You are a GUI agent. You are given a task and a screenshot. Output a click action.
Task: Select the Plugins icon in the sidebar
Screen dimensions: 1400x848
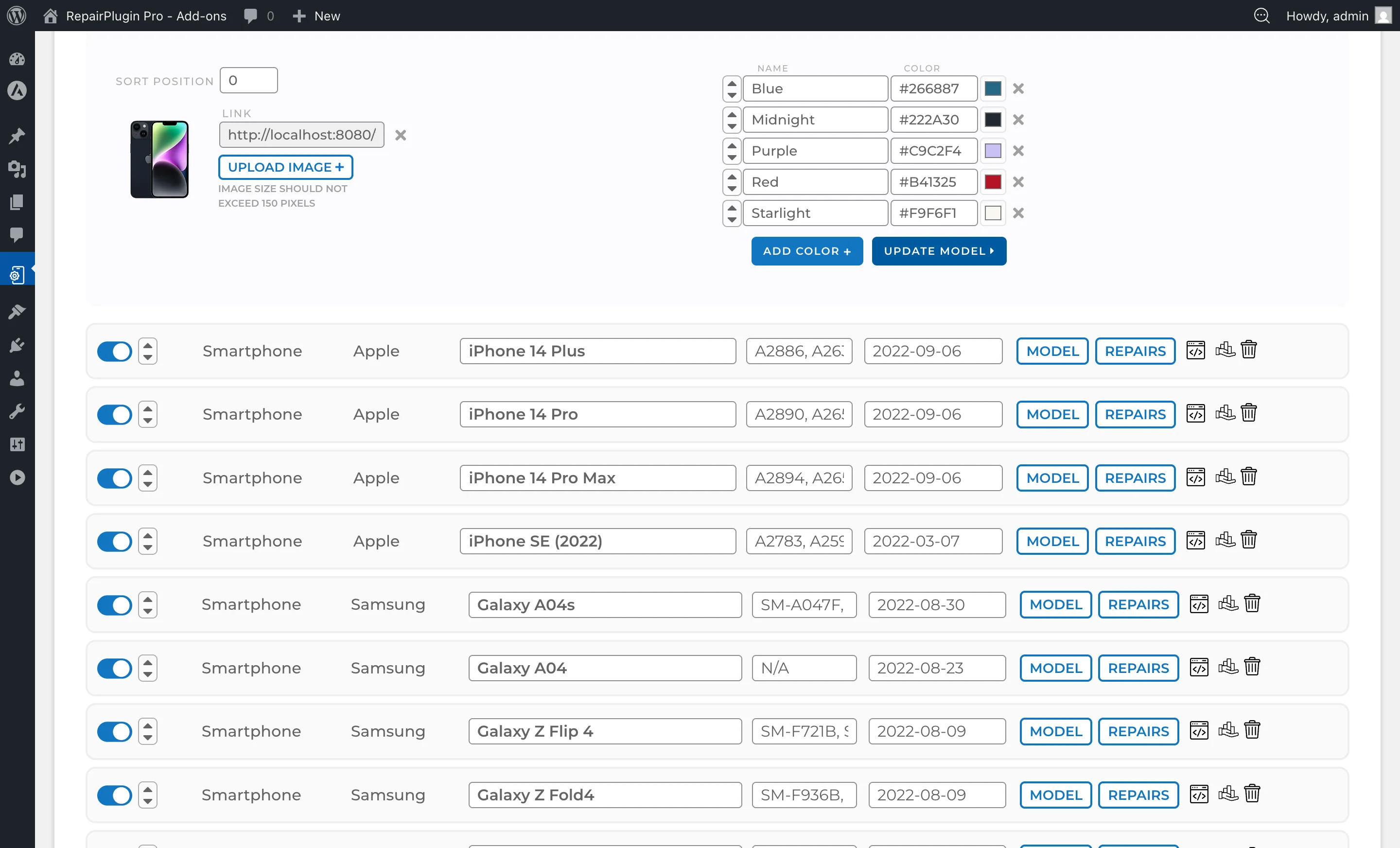17,345
